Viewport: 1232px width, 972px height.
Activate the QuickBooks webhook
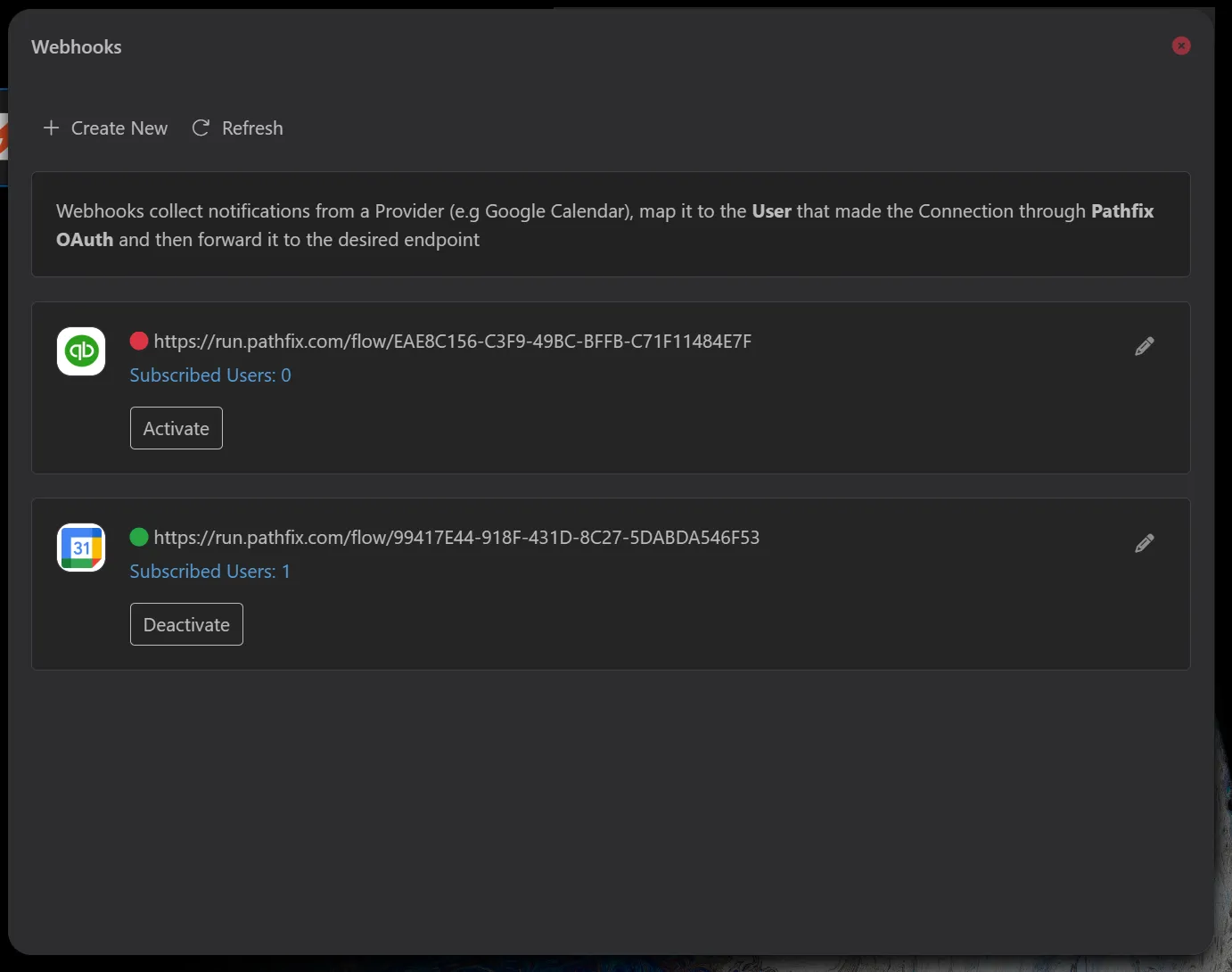177,428
